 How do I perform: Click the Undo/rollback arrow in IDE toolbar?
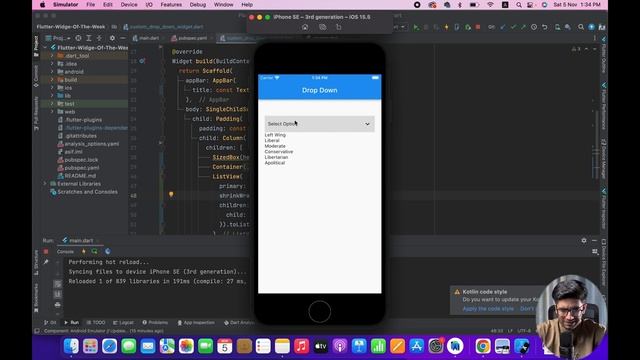point(544,27)
